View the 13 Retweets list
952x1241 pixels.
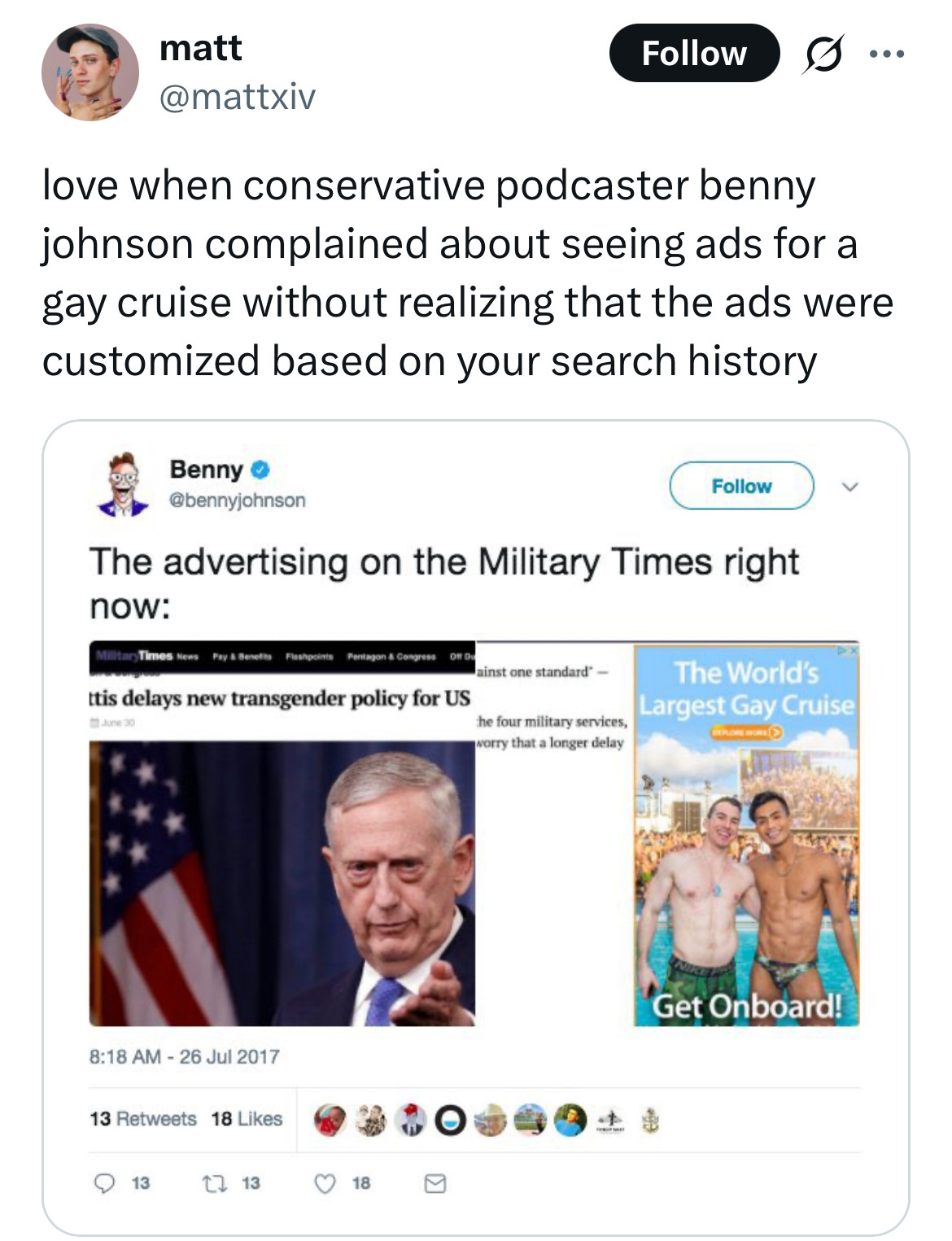click(143, 1119)
